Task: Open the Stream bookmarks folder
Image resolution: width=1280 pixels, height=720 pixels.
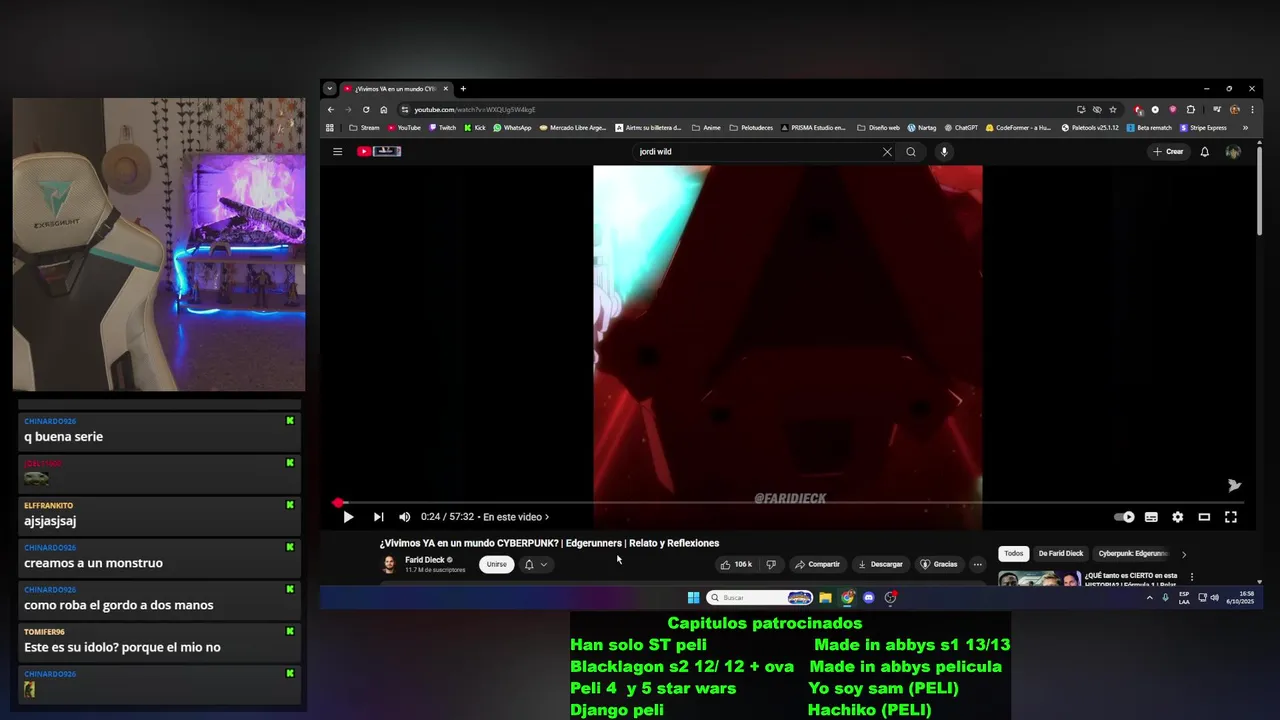Action: (x=364, y=128)
